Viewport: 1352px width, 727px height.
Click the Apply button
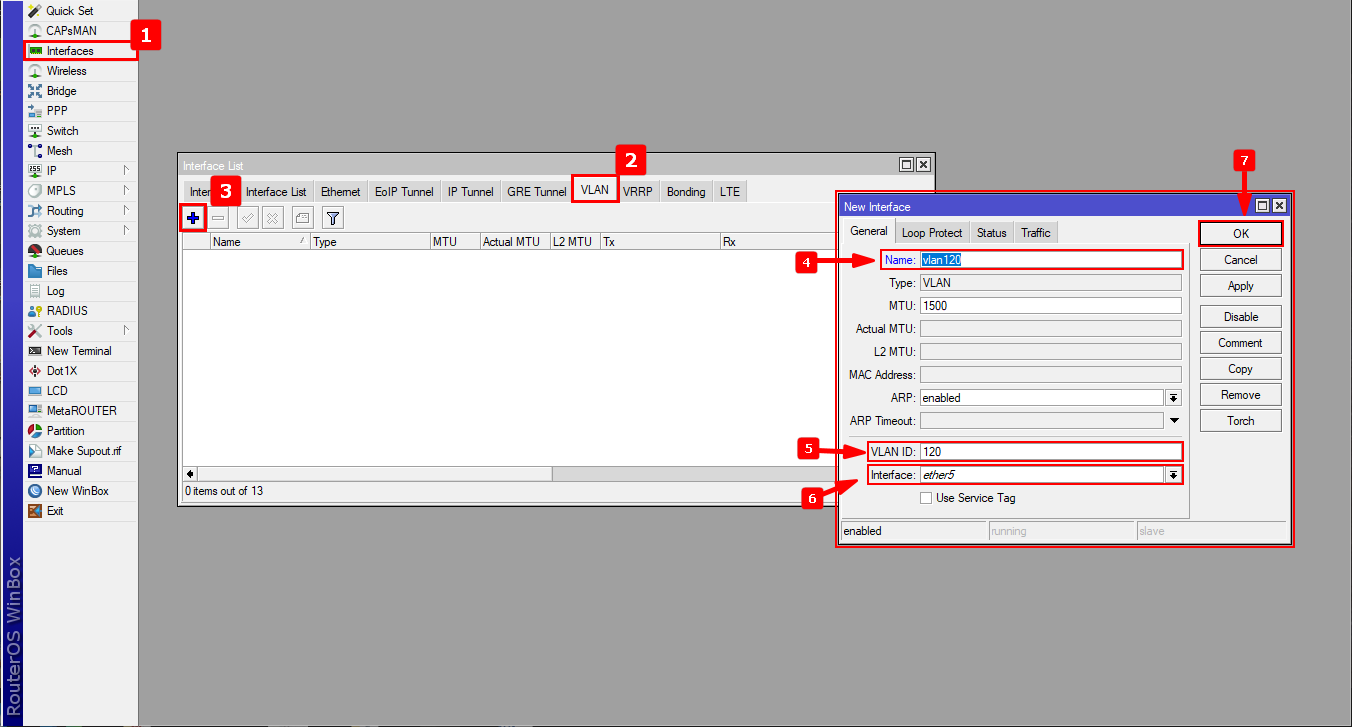point(1240,286)
